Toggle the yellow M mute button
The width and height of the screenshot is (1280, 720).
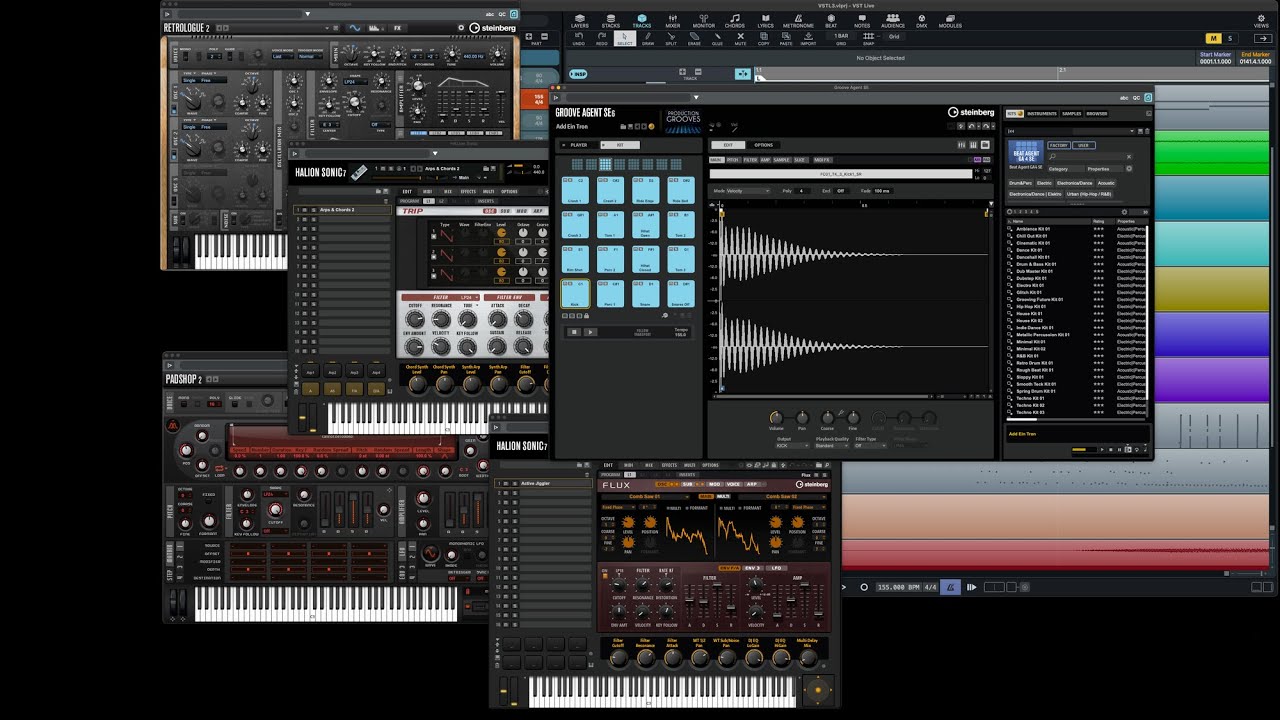(1213, 38)
